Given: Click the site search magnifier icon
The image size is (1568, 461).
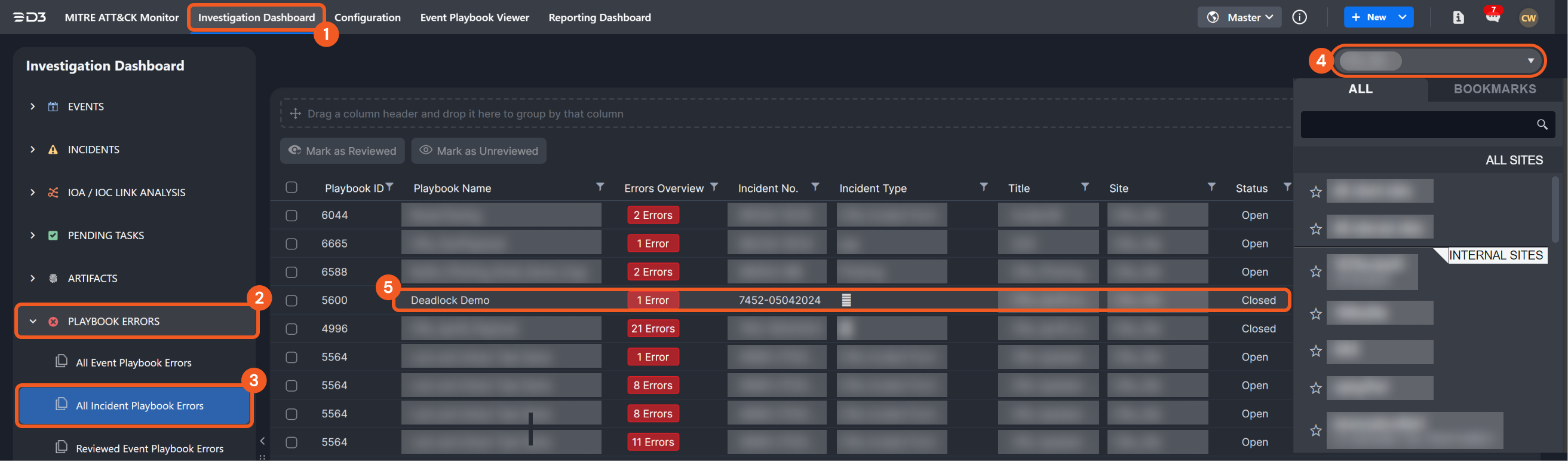Looking at the screenshot, I should 1541,125.
